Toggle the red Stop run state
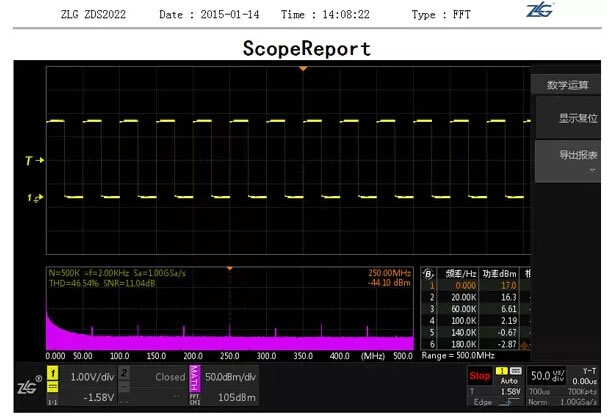The image size is (614, 417). pos(482,376)
